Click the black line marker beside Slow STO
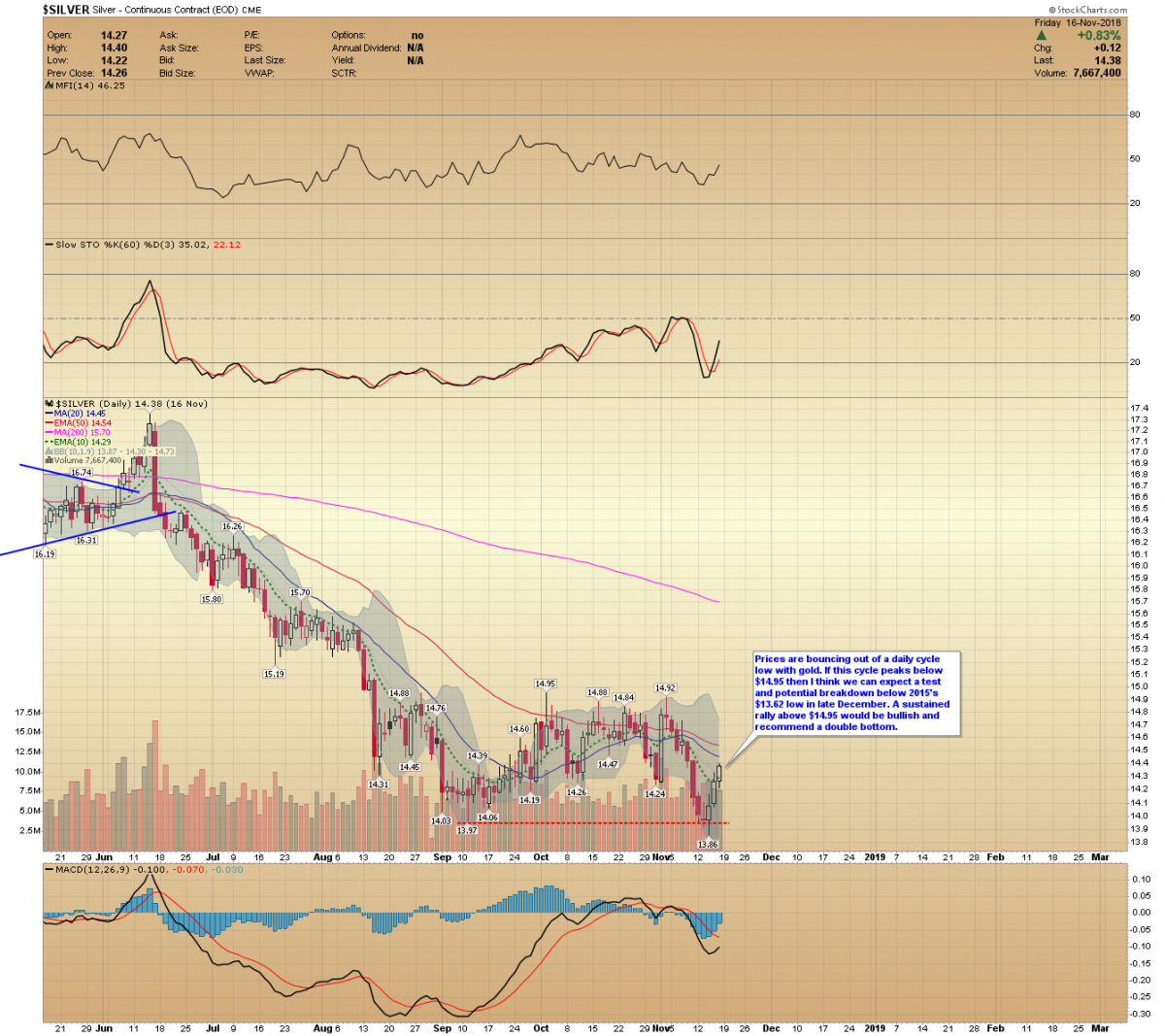 [49, 245]
